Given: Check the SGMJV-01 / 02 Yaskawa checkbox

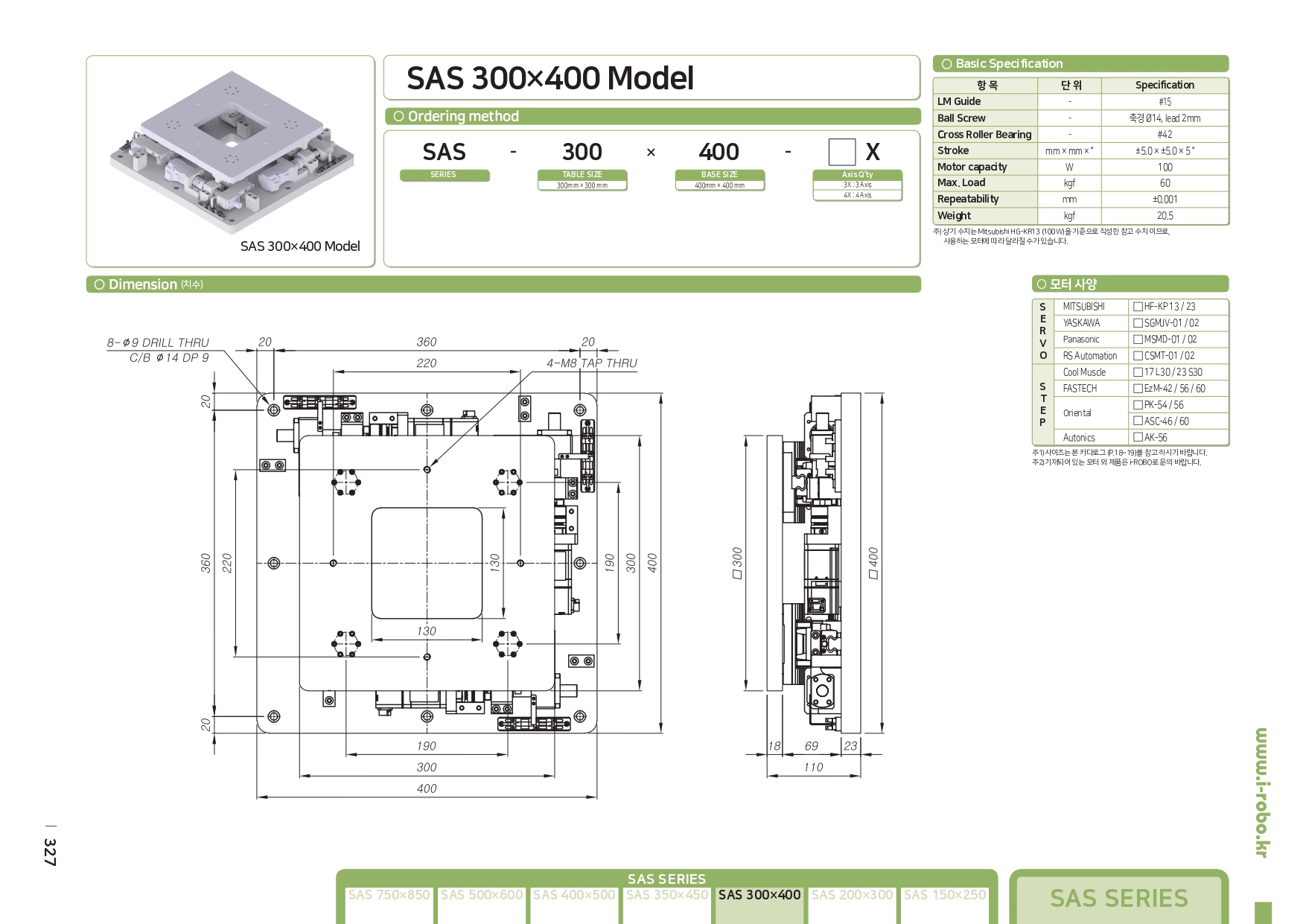Looking at the screenshot, I should click(x=1138, y=323).
